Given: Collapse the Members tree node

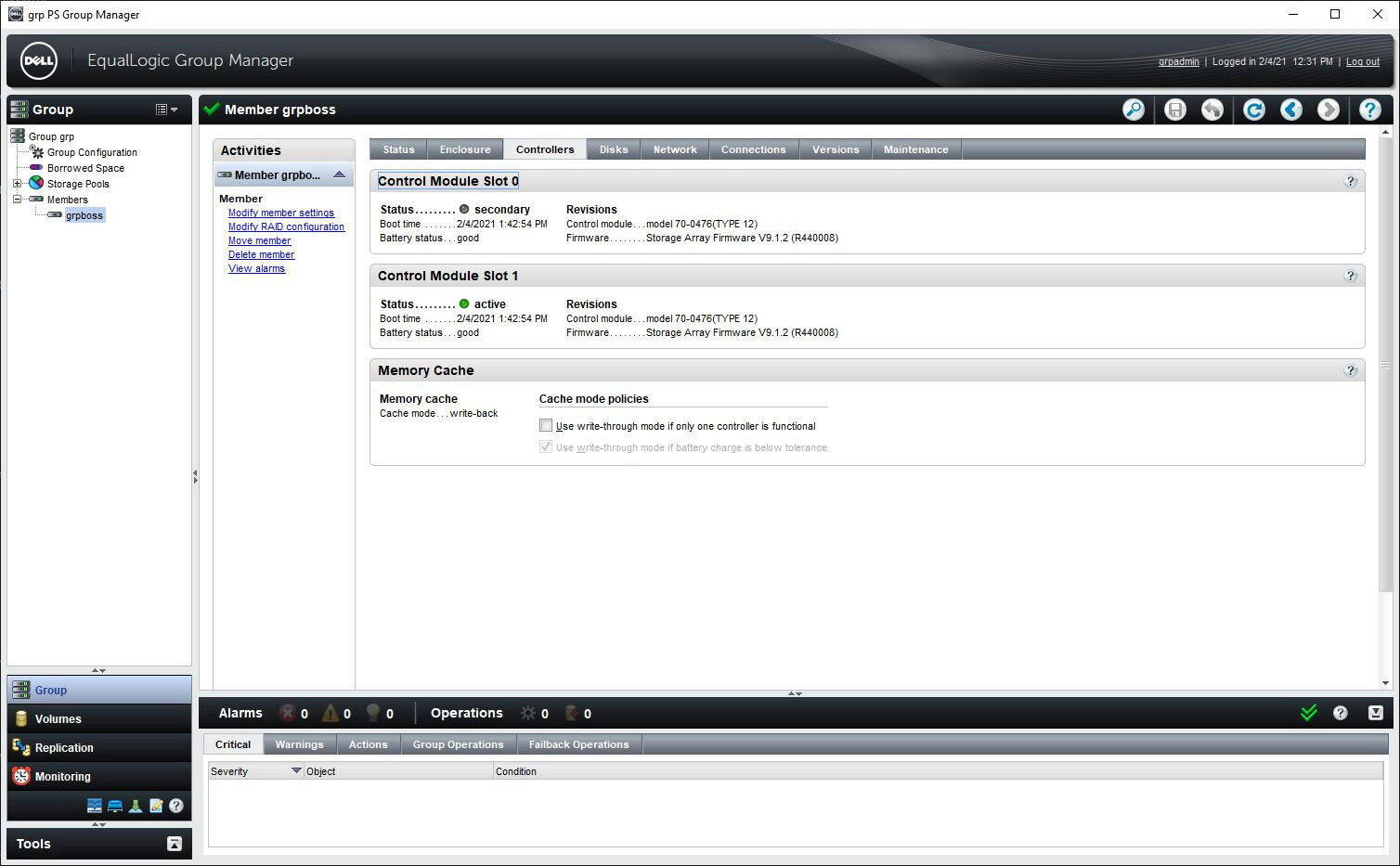Looking at the screenshot, I should click(x=17, y=200).
